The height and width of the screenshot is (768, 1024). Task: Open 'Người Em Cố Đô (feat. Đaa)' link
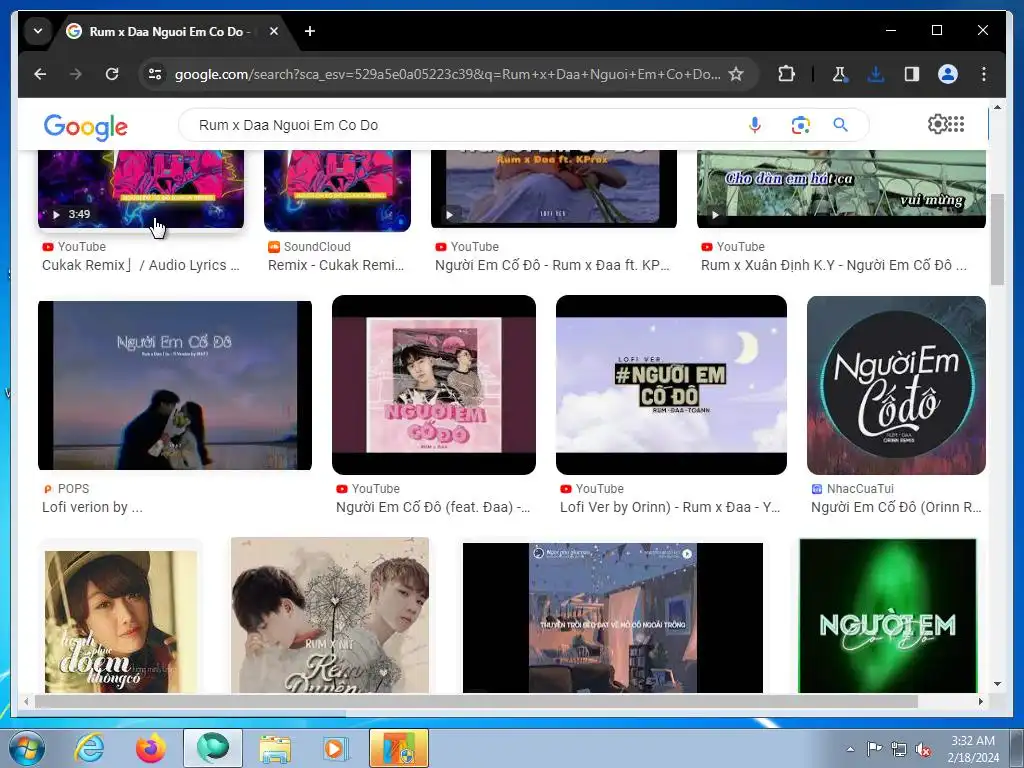click(x=433, y=507)
